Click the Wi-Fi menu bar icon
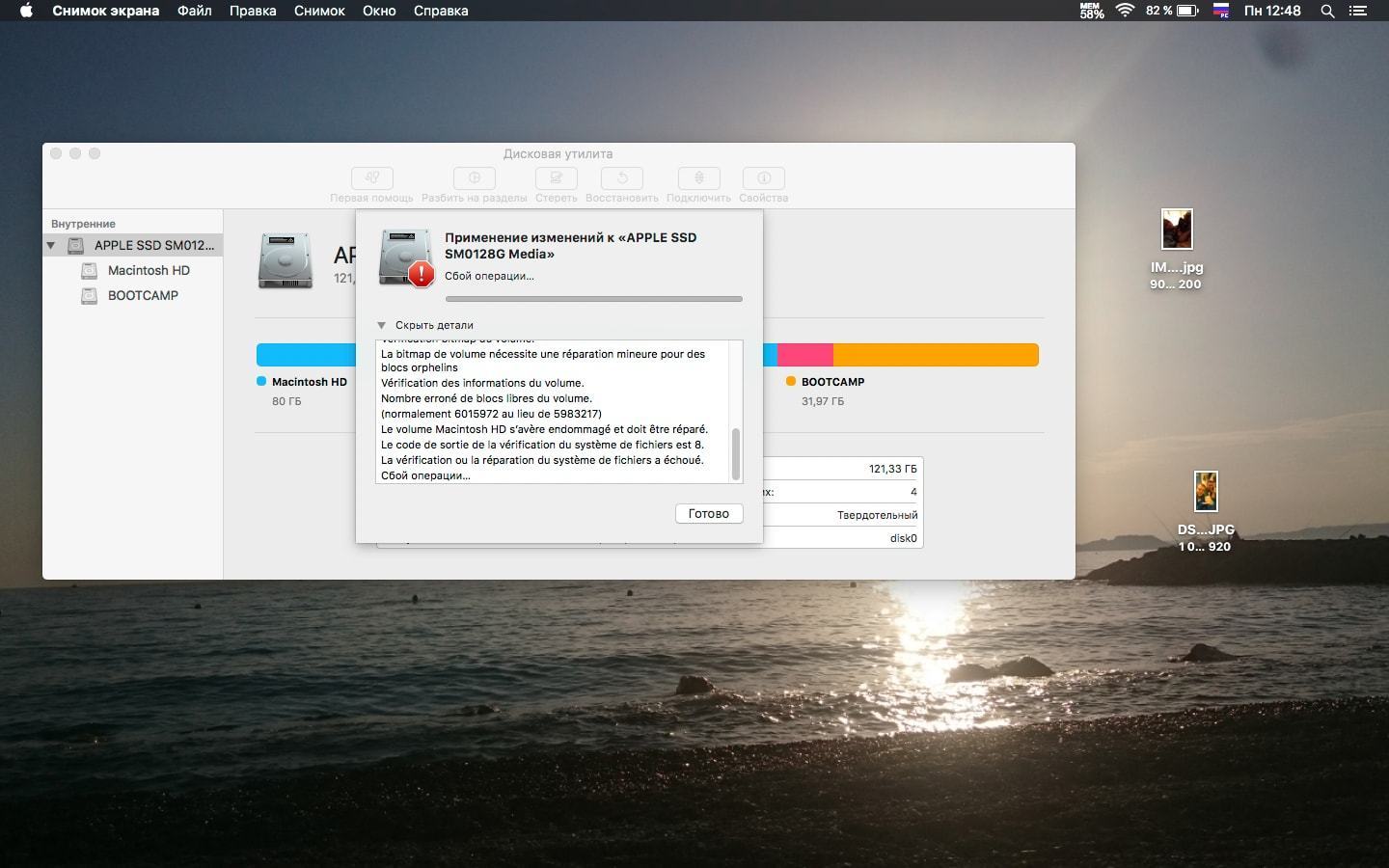Image resolution: width=1389 pixels, height=868 pixels. [x=1125, y=11]
